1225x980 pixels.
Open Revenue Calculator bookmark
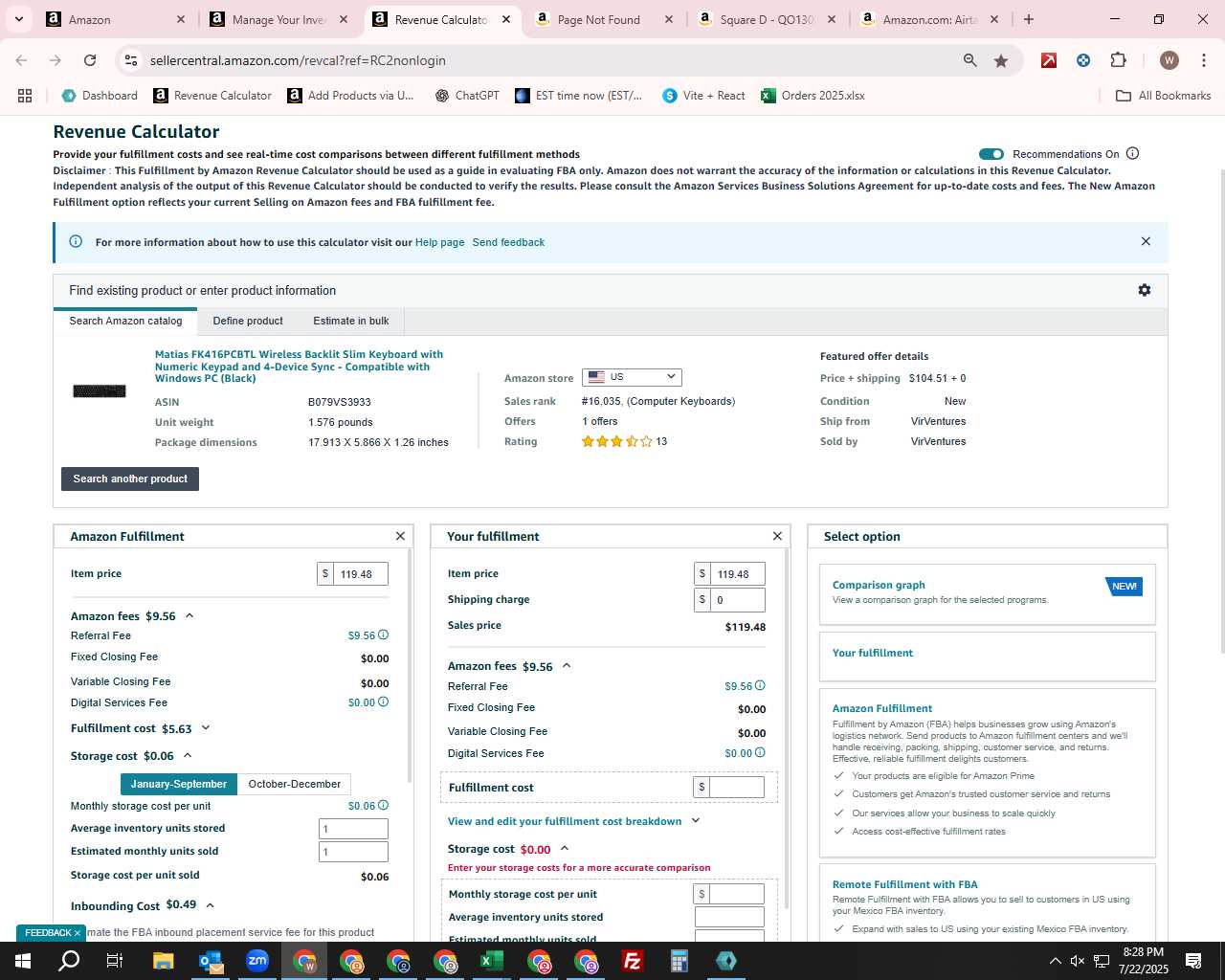point(212,96)
